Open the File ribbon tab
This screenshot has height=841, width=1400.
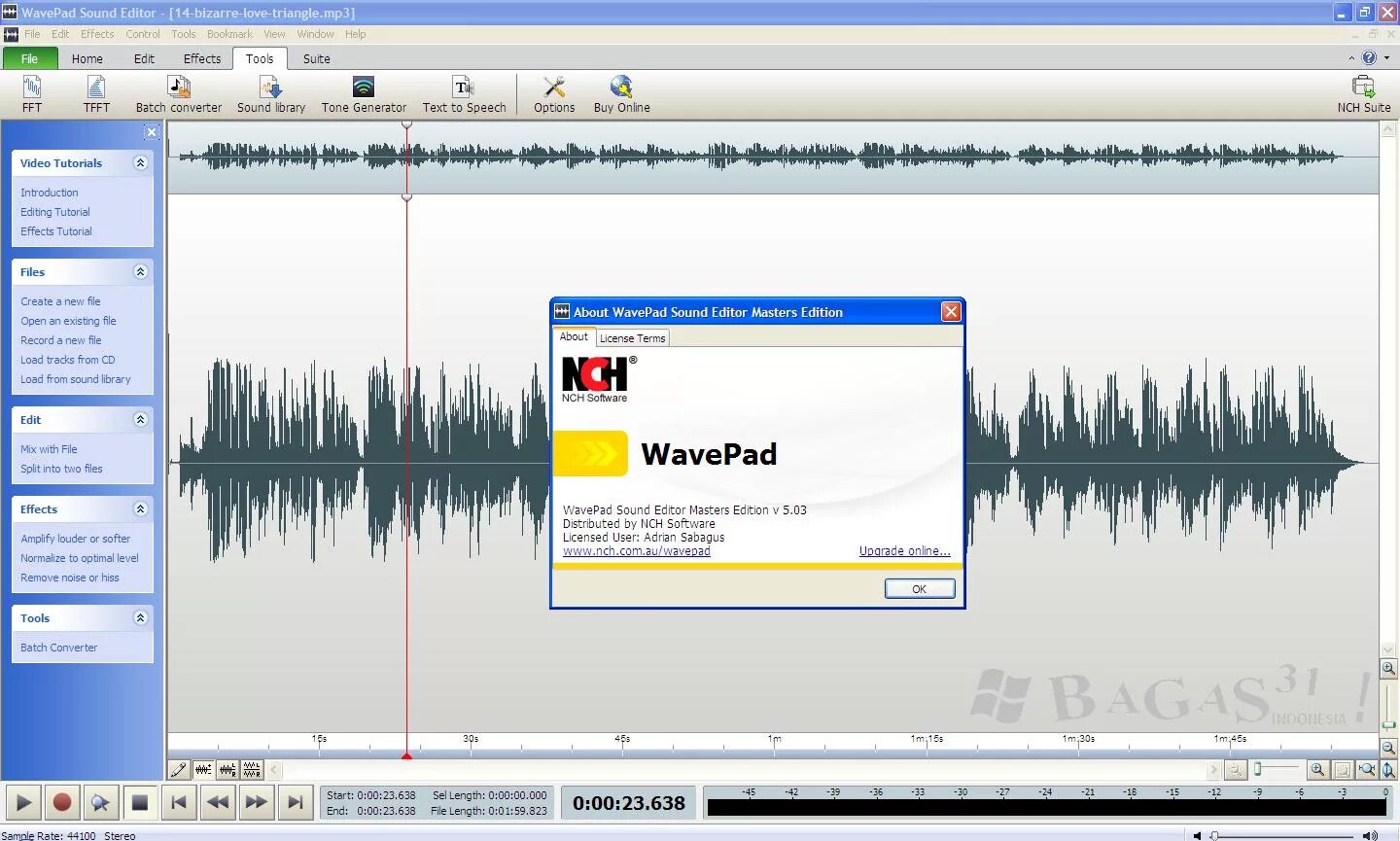coord(29,58)
